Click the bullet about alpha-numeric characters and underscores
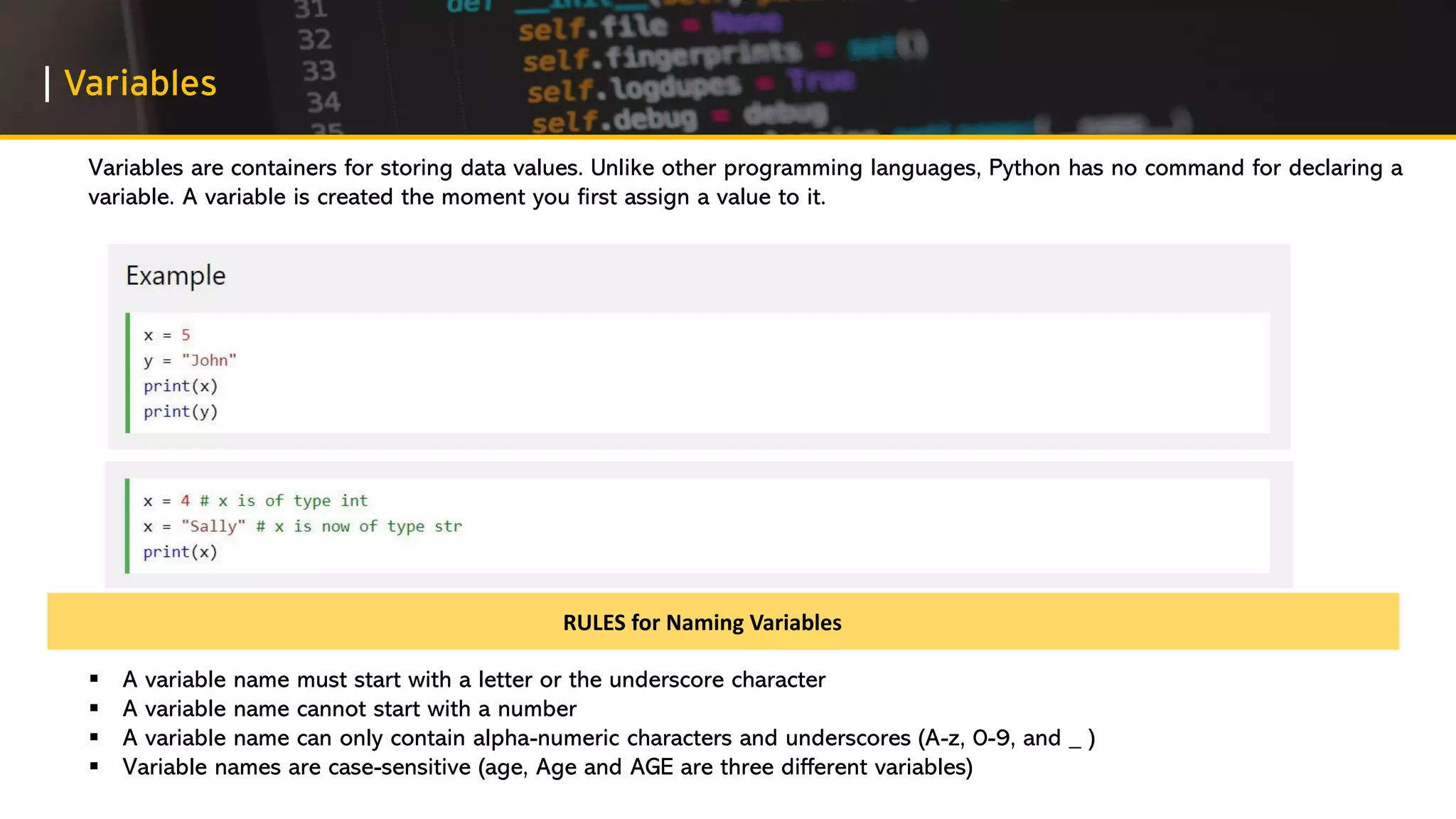The height and width of the screenshot is (819, 1456). (609, 738)
